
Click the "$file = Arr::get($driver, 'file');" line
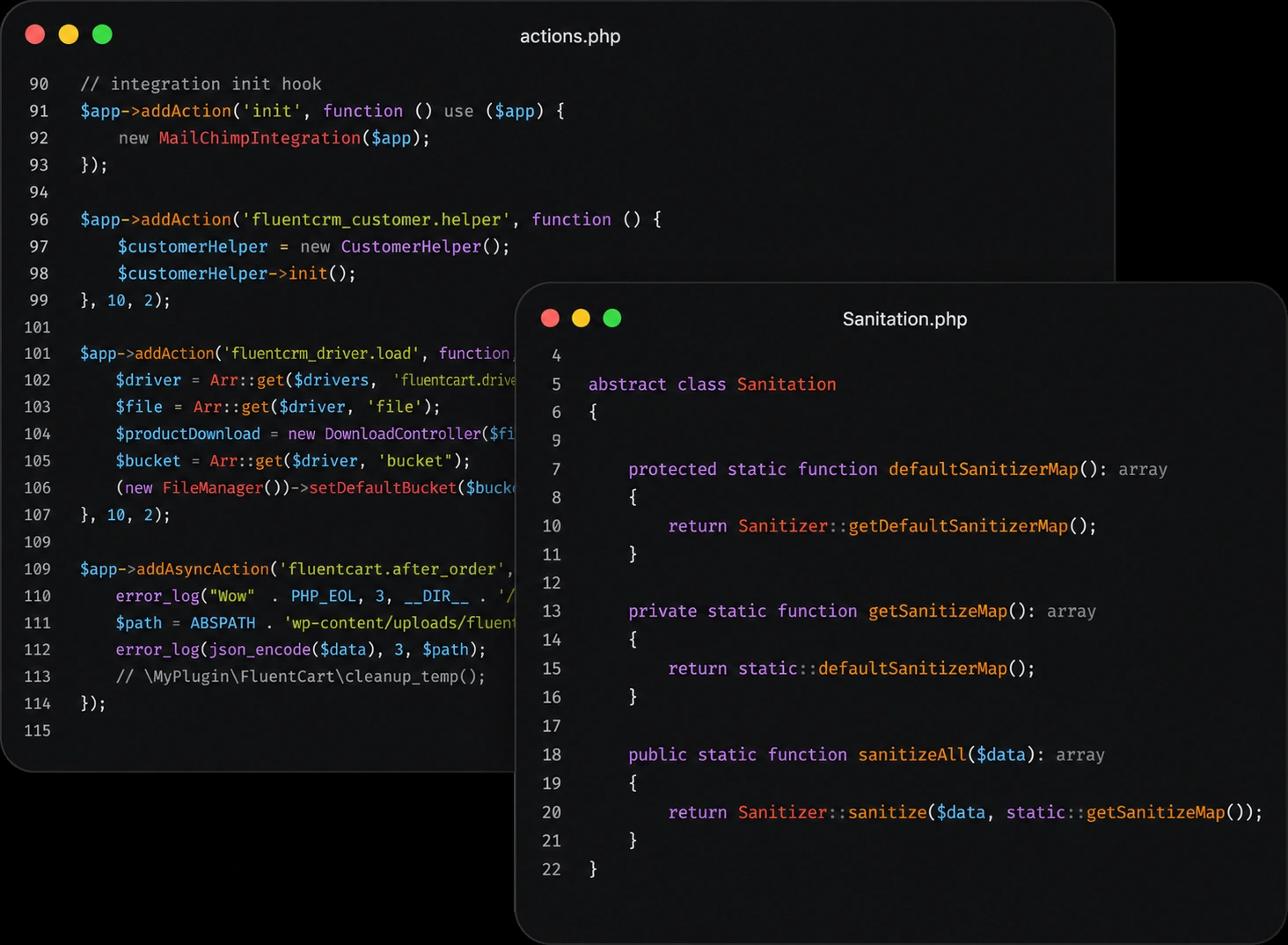pos(278,407)
